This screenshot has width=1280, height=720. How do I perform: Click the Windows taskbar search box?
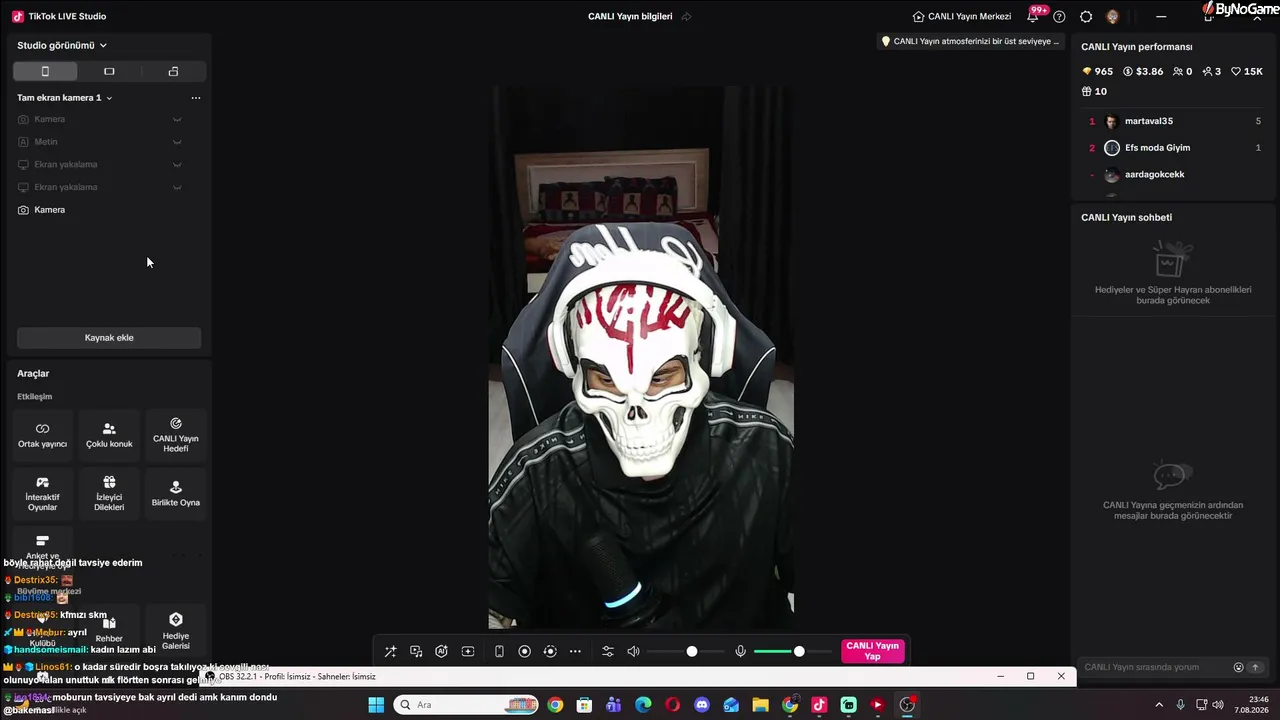(468, 705)
